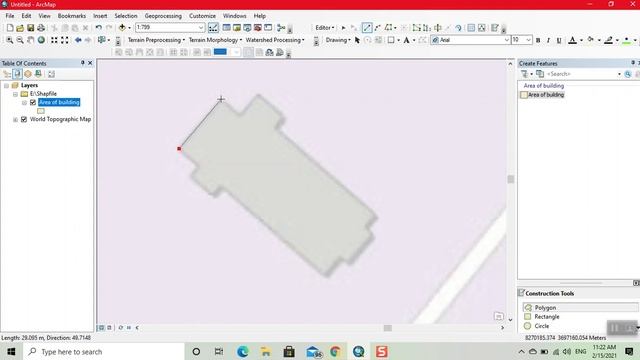Screen dimensions: 640x360
Task: Toggle the World Topographic Map layer checkbox
Action: [x=24, y=120]
